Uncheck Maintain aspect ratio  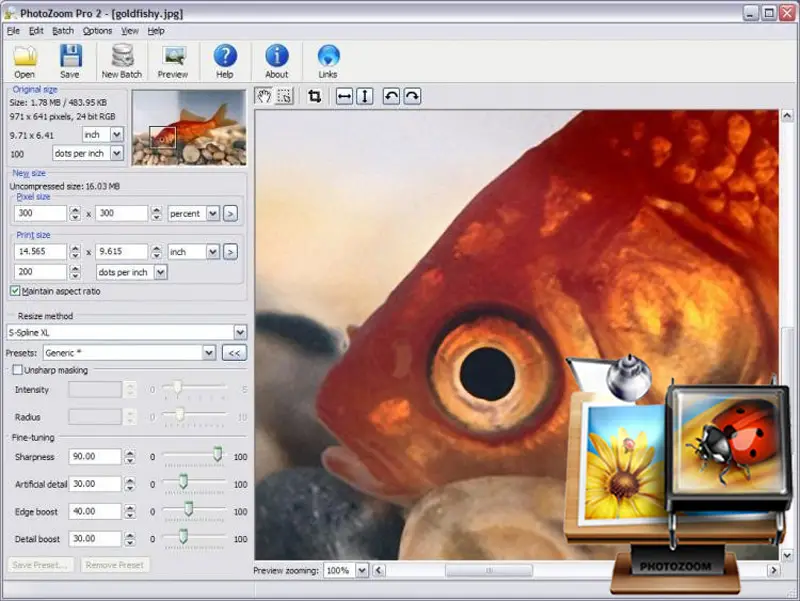click(15, 291)
